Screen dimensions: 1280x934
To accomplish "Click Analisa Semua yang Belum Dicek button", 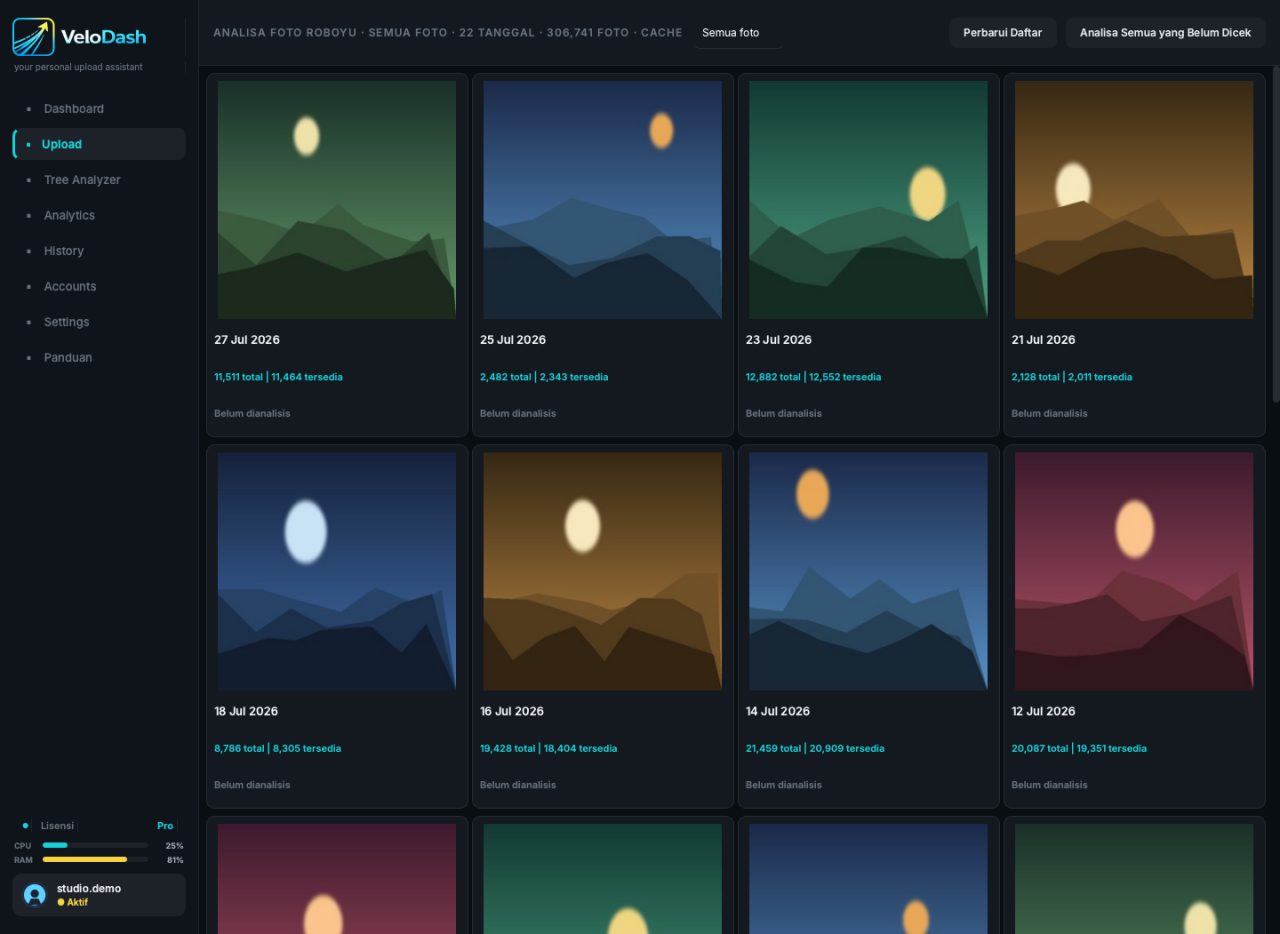I will (1165, 33).
